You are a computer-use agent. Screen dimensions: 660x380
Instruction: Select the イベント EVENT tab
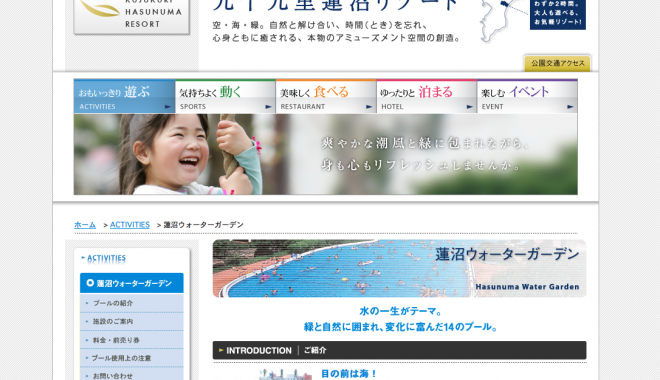[527, 96]
